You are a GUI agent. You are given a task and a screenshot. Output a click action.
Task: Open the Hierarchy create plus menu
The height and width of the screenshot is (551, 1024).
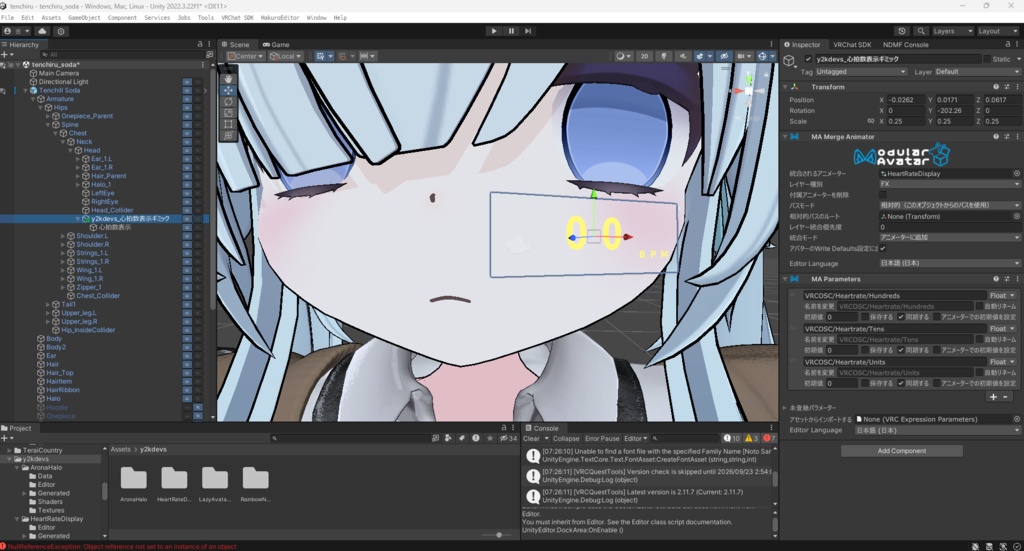pyautogui.click(x=6, y=55)
